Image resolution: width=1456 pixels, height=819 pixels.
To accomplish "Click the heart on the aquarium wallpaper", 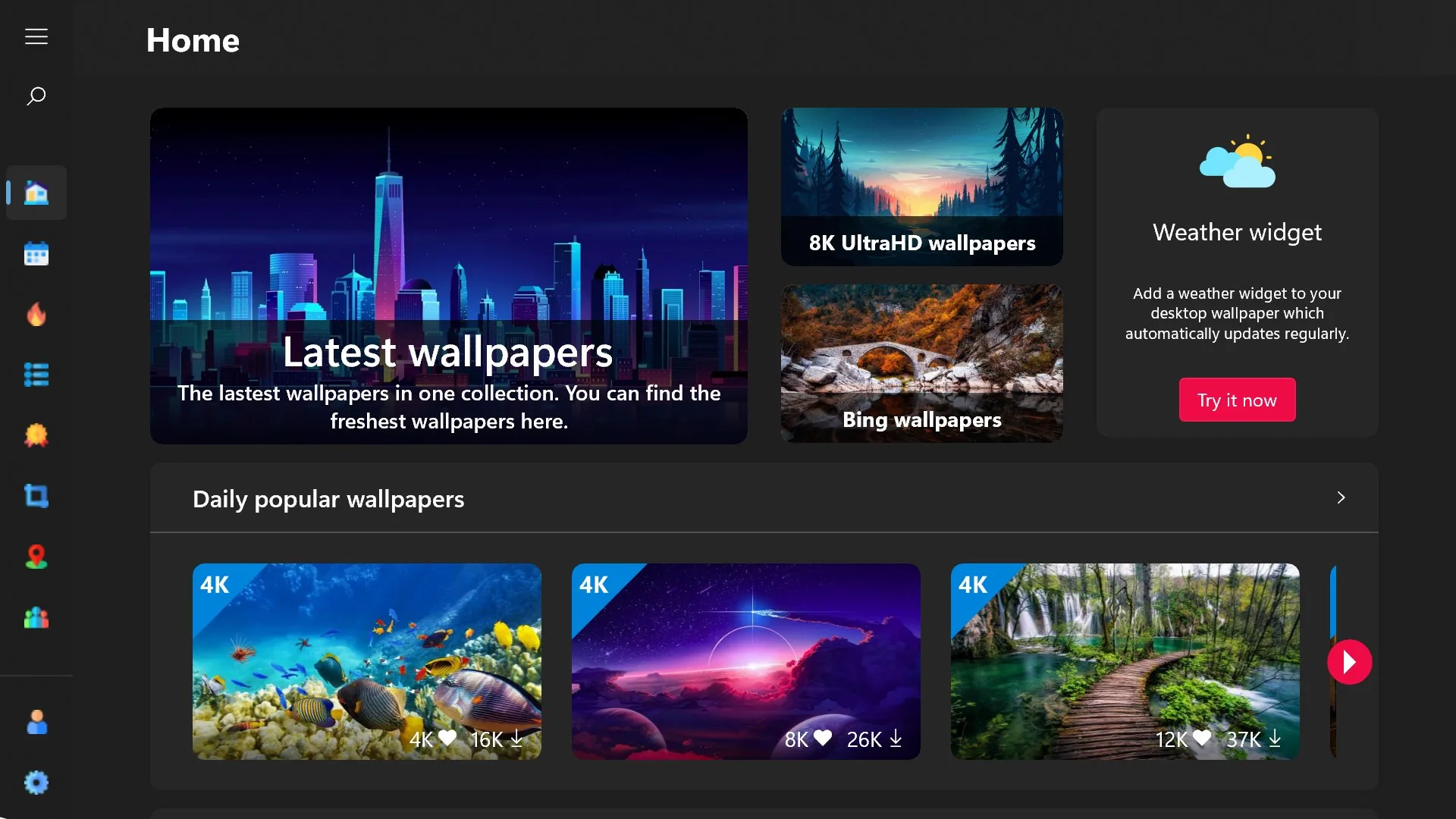I will point(447,737).
